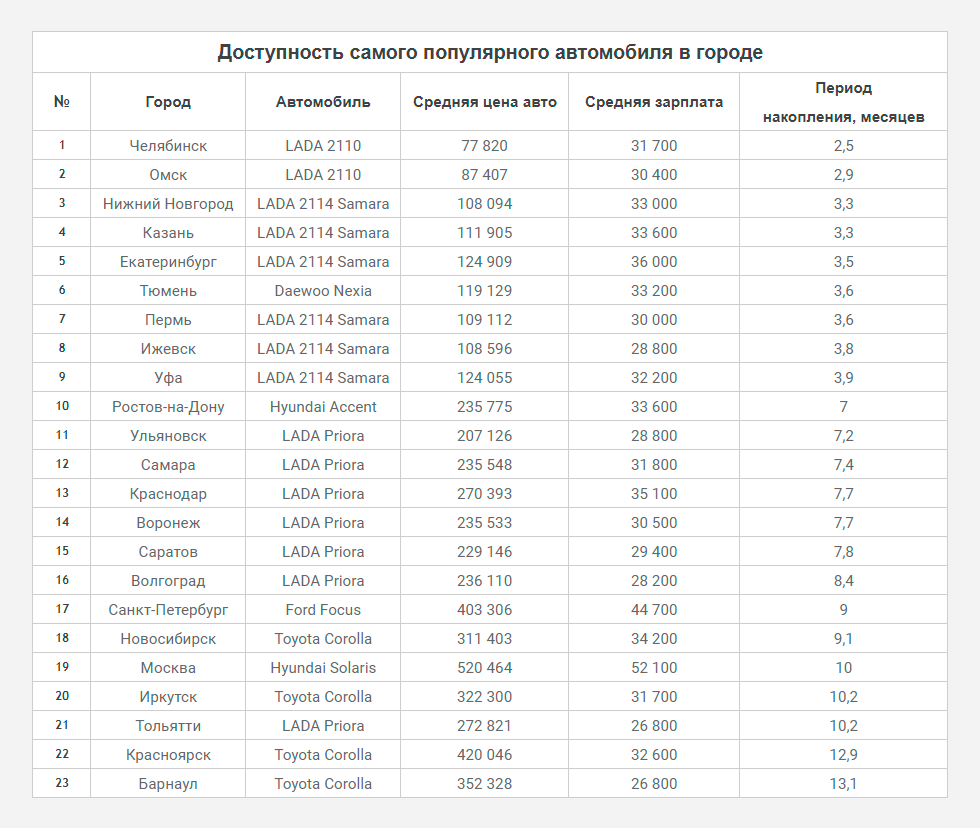Image resolution: width=980 pixels, height=828 pixels.
Task: Click the row number '10'
Action: pyautogui.click(x=62, y=406)
